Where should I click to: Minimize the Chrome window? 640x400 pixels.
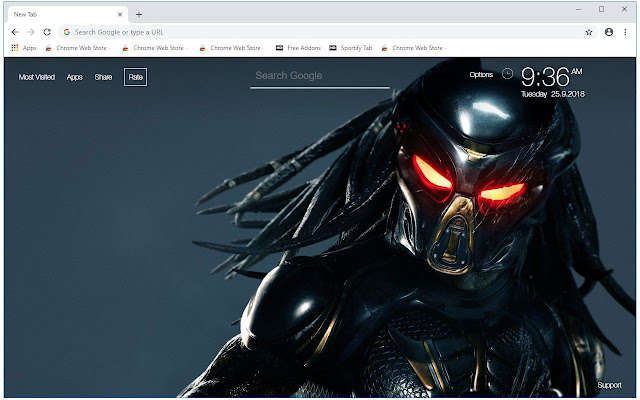(578, 9)
